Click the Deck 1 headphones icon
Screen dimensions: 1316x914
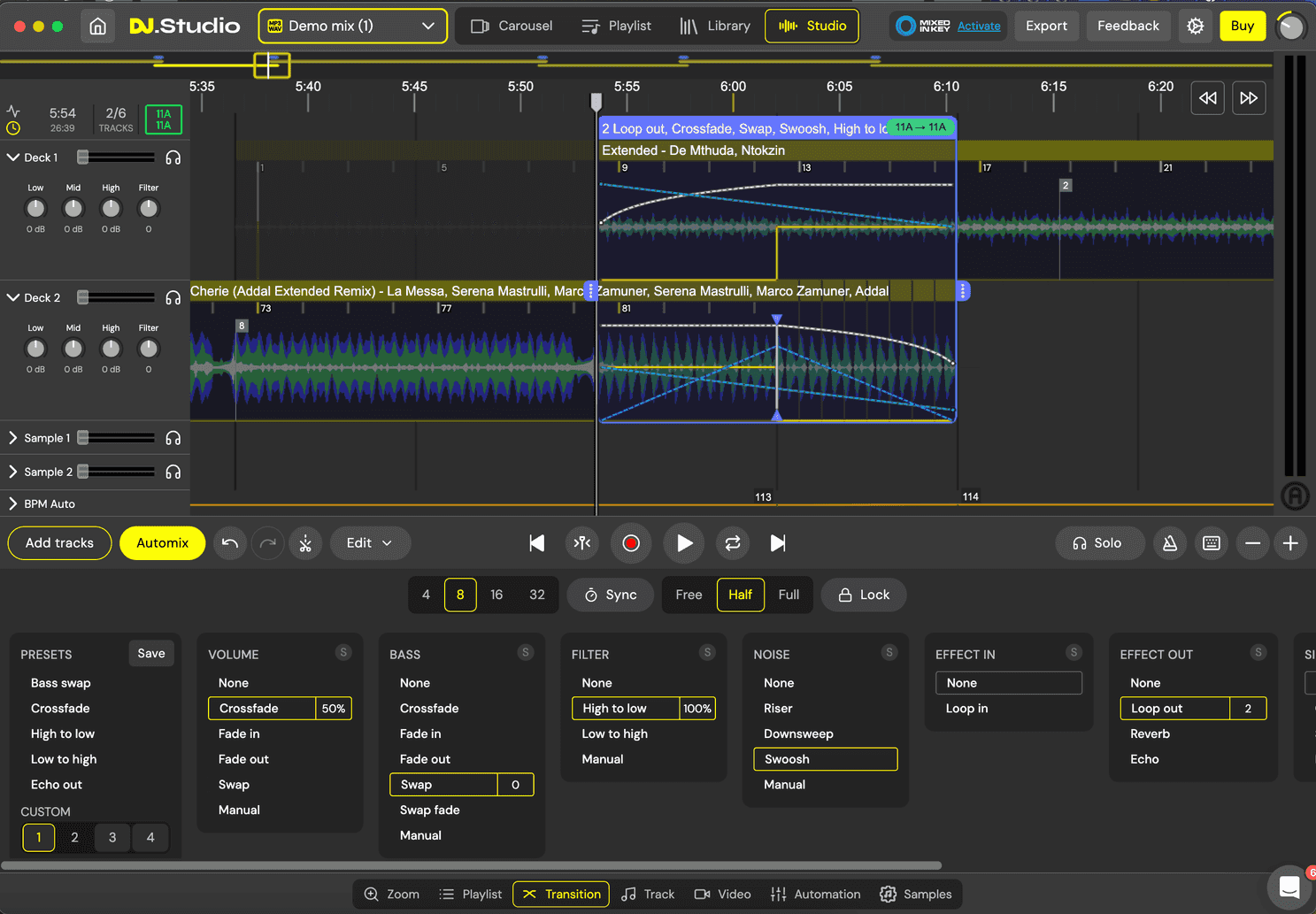click(173, 157)
